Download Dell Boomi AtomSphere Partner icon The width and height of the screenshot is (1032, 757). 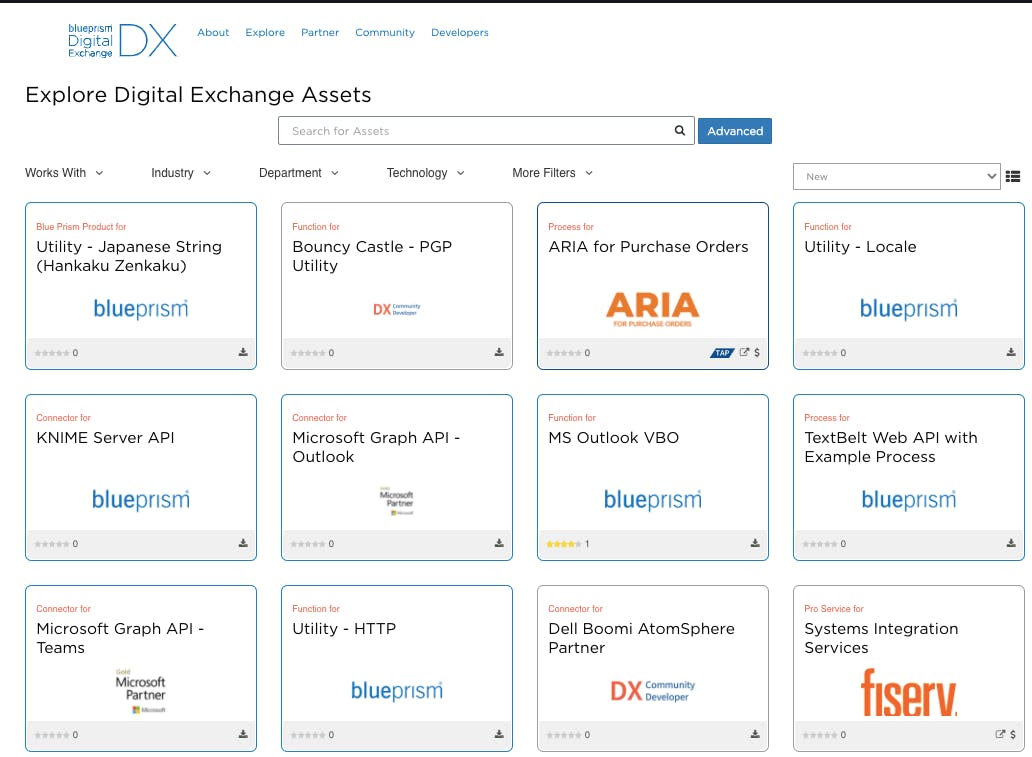coord(755,734)
